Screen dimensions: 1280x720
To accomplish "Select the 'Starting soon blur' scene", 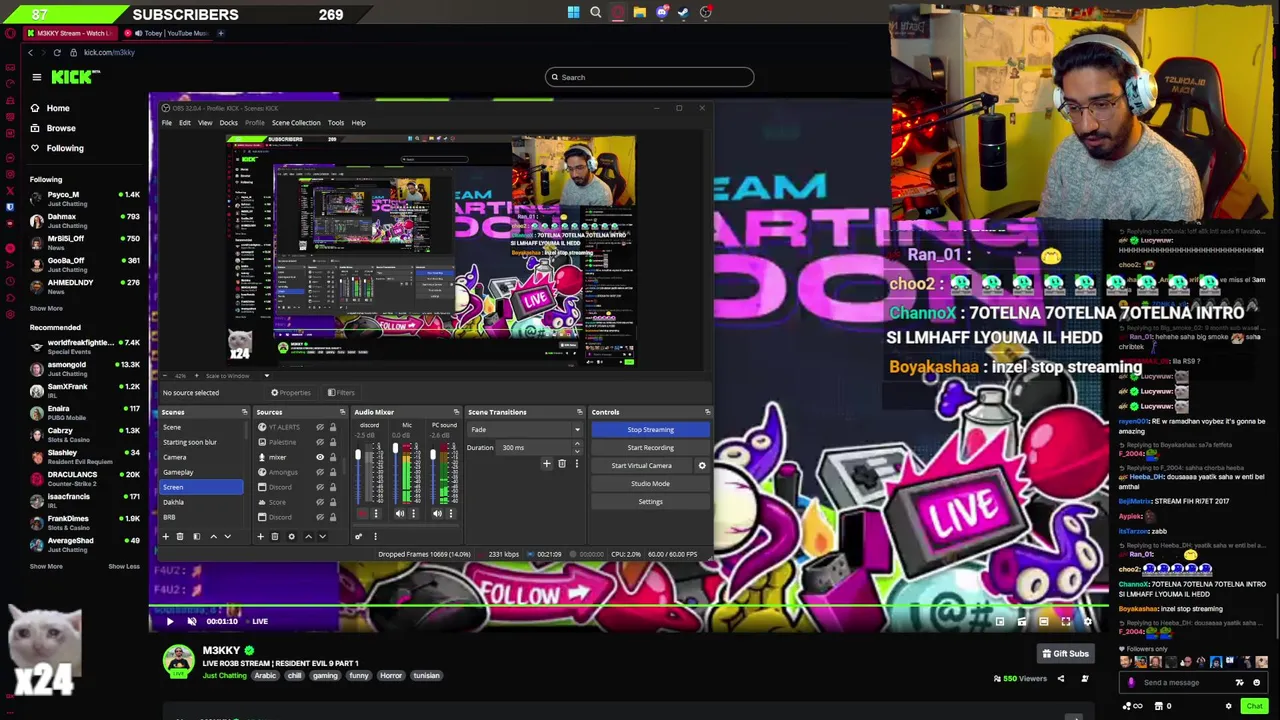I will tap(200, 442).
